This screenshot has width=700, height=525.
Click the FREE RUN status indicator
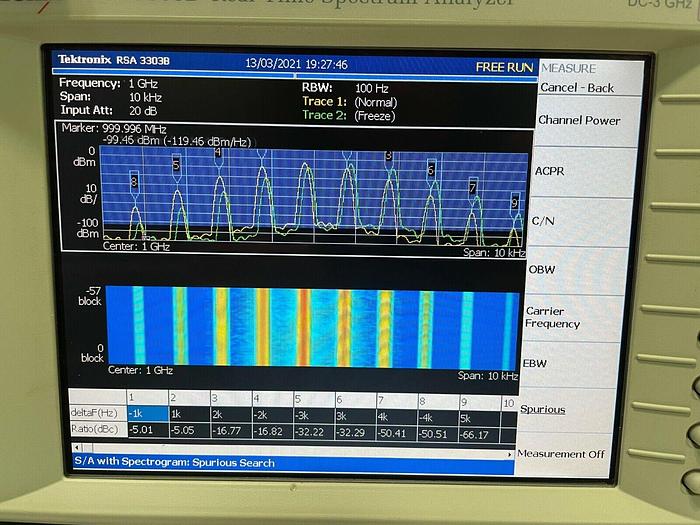(504, 67)
